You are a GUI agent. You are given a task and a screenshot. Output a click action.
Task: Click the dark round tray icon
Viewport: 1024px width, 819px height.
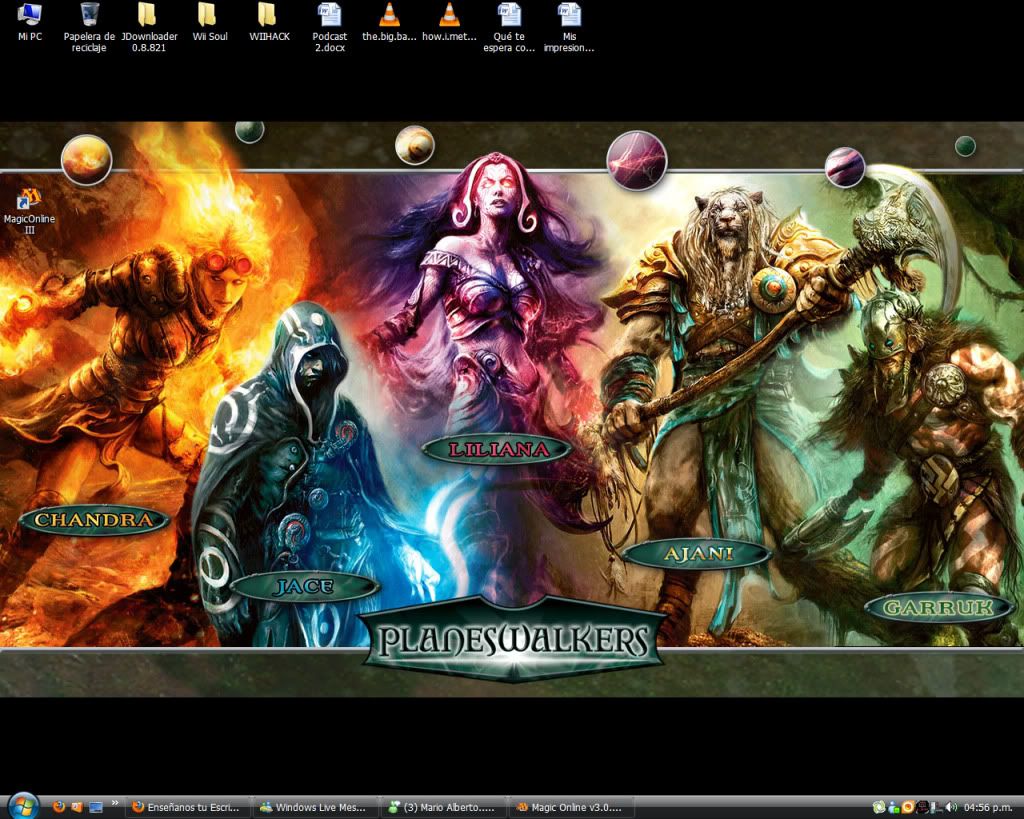[922, 807]
